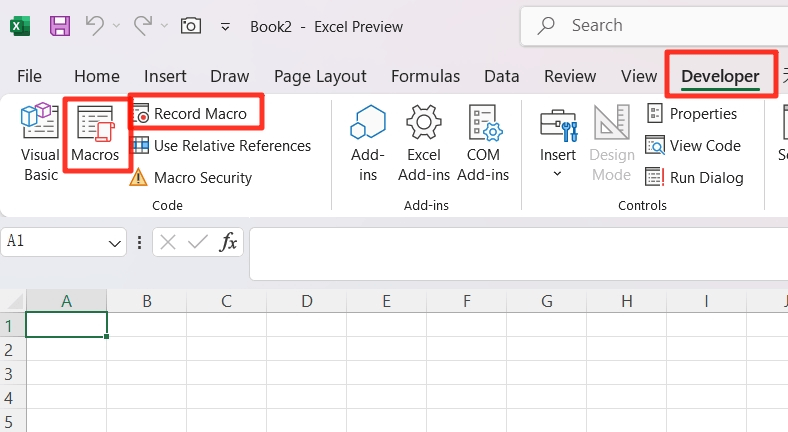Expand the Customize Quick Access Toolbar arrow
Viewport: 788px width, 432px height.
(225, 27)
